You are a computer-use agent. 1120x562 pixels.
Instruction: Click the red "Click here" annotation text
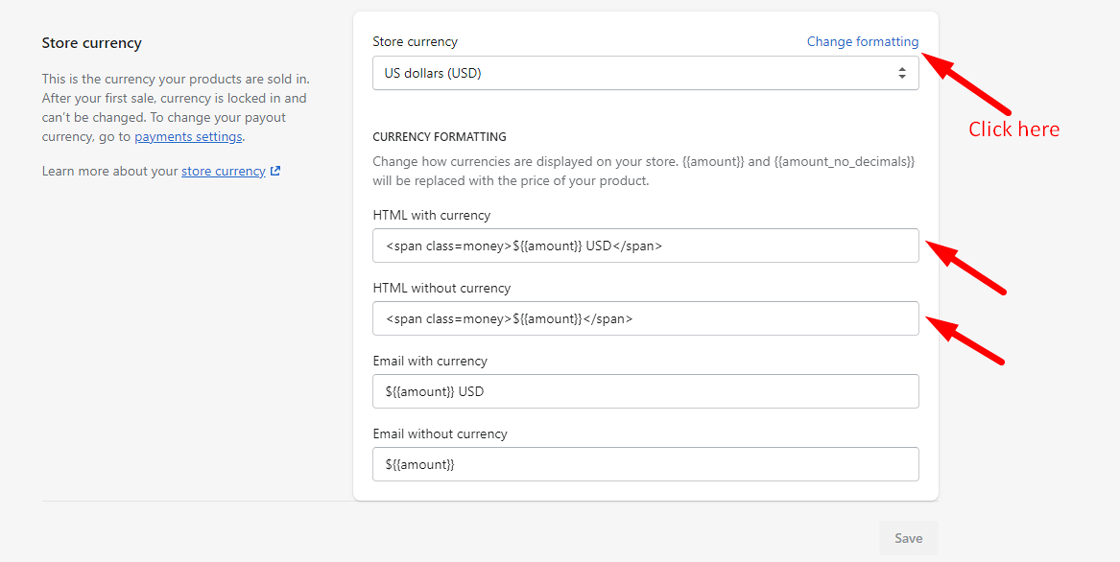coord(1013,129)
